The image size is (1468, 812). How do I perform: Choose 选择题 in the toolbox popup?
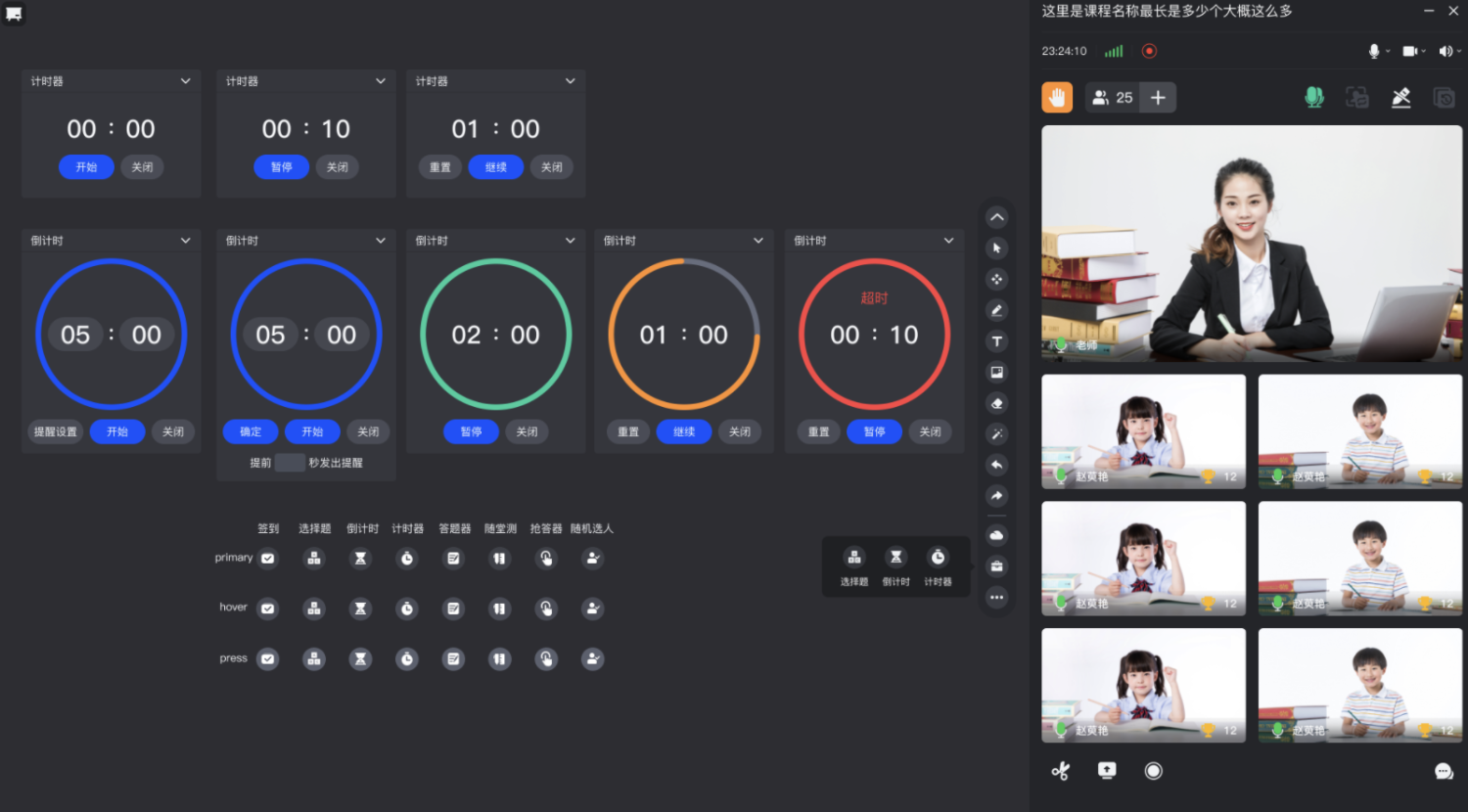[854, 566]
